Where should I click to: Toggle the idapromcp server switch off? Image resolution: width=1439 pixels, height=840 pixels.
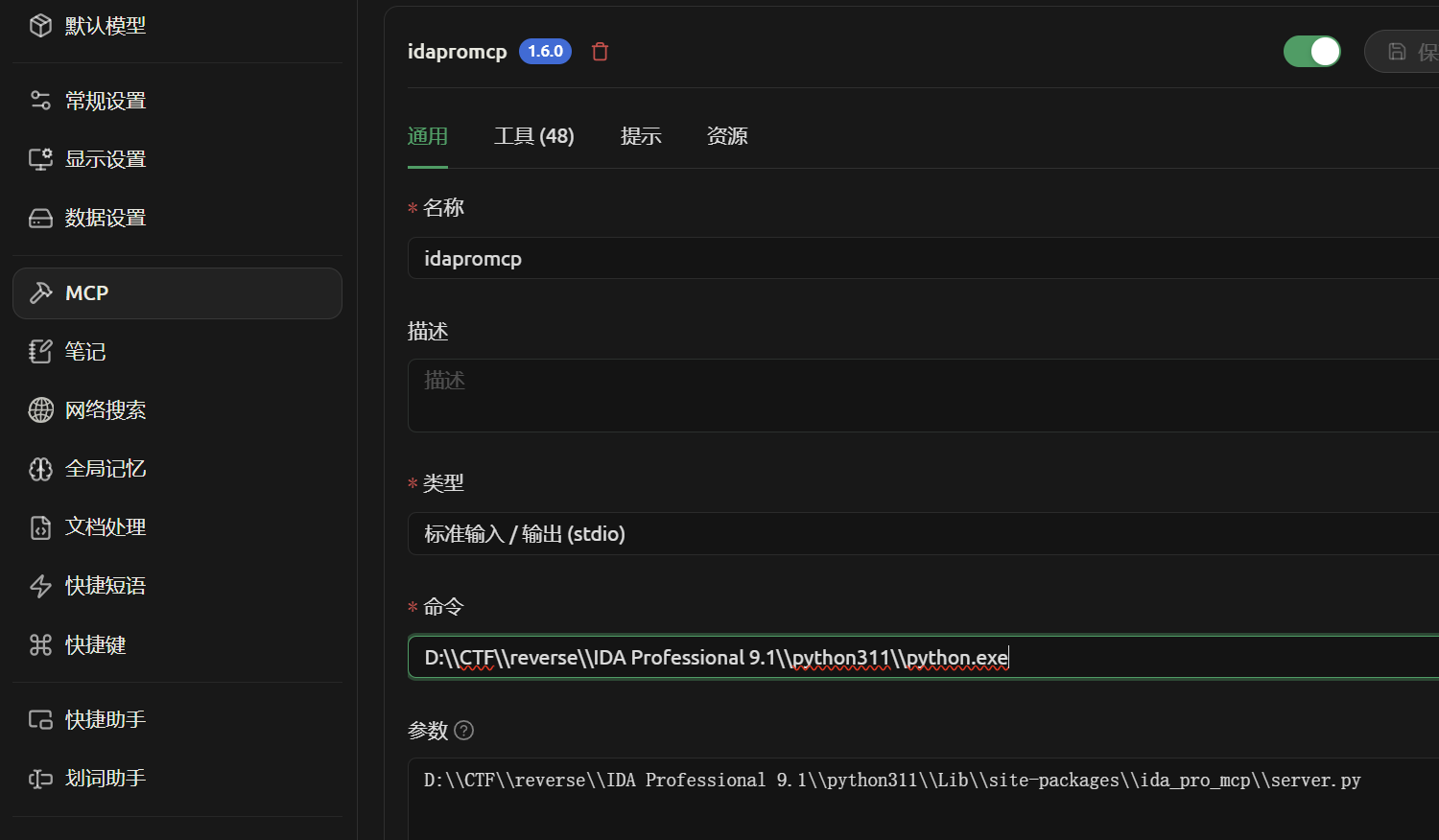pos(1312,52)
